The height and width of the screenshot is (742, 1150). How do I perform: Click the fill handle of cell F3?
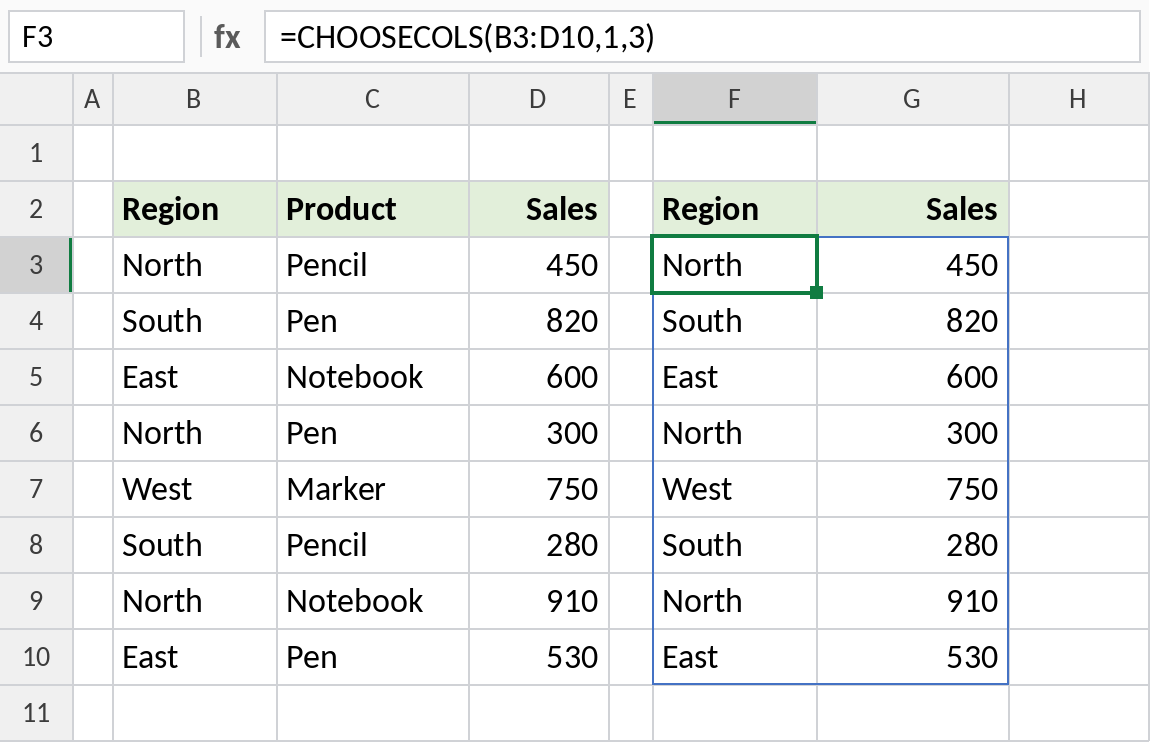point(817,293)
